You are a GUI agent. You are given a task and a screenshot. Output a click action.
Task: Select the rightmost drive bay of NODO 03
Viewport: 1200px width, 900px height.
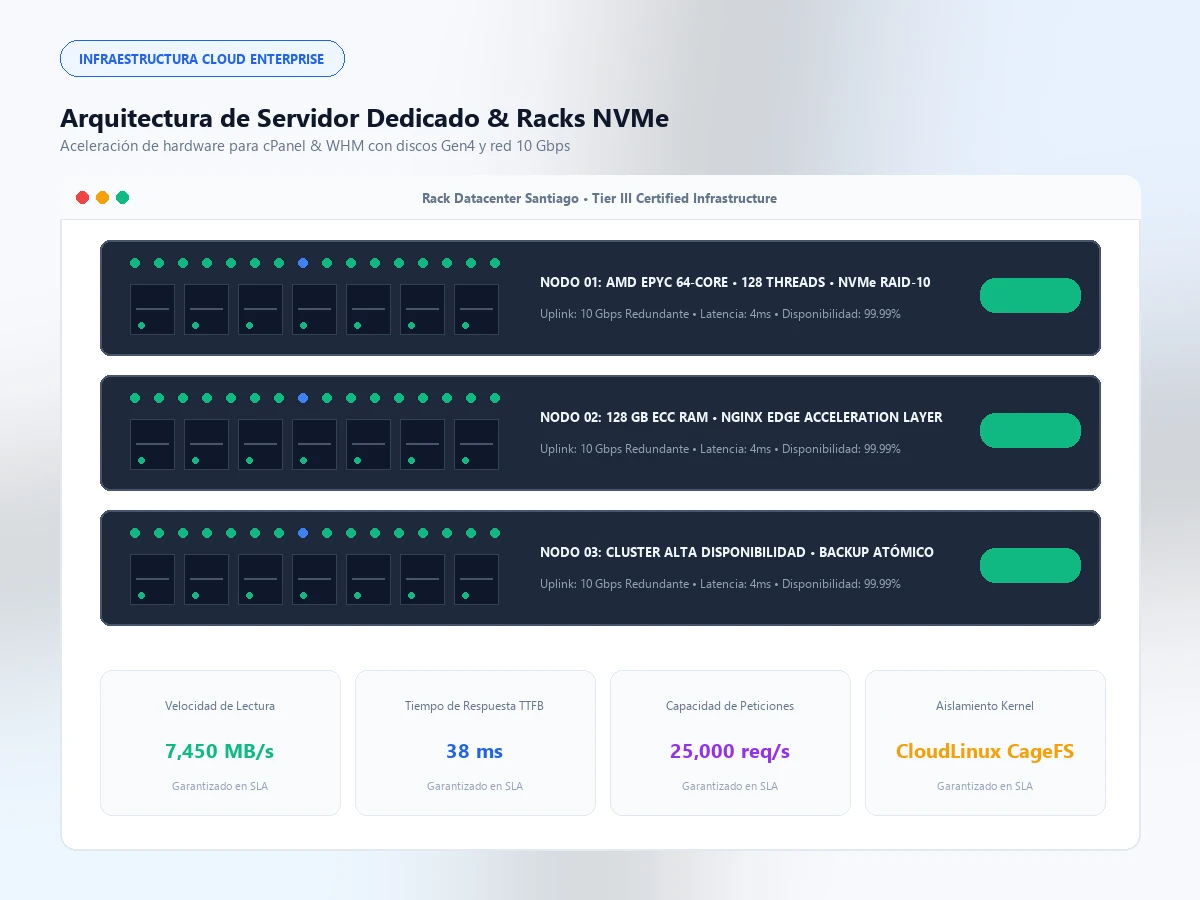476,579
